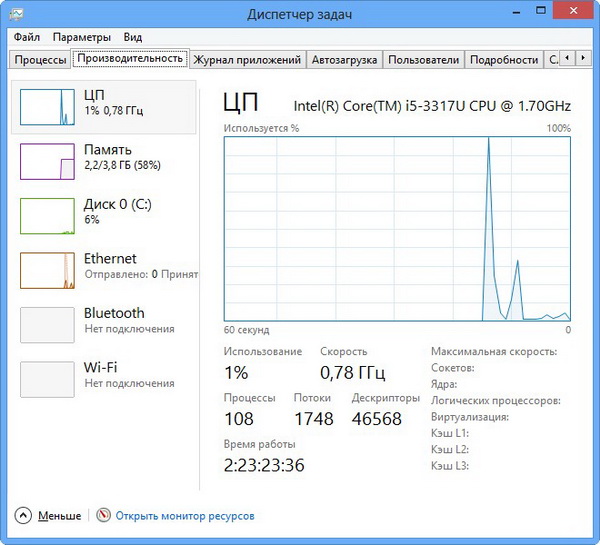The width and height of the screenshot is (600, 545).
Task: Click the large CPU usage graph
Action: pyautogui.click(x=397, y=229)
